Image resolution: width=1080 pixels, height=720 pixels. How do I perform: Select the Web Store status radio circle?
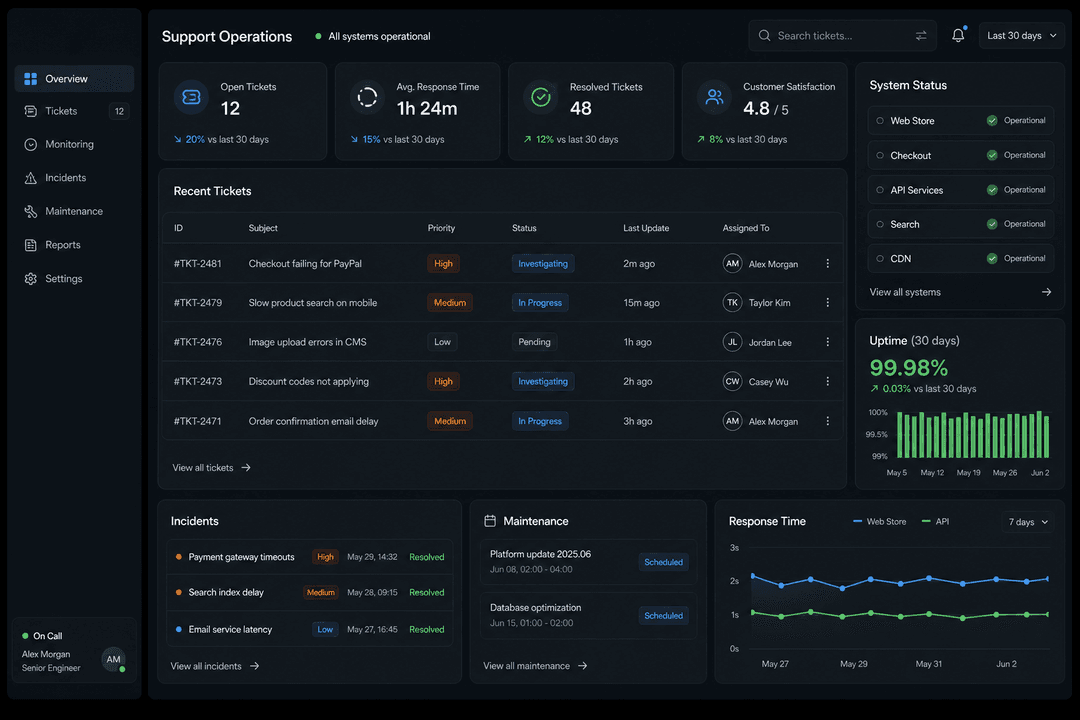coord(880,121)
